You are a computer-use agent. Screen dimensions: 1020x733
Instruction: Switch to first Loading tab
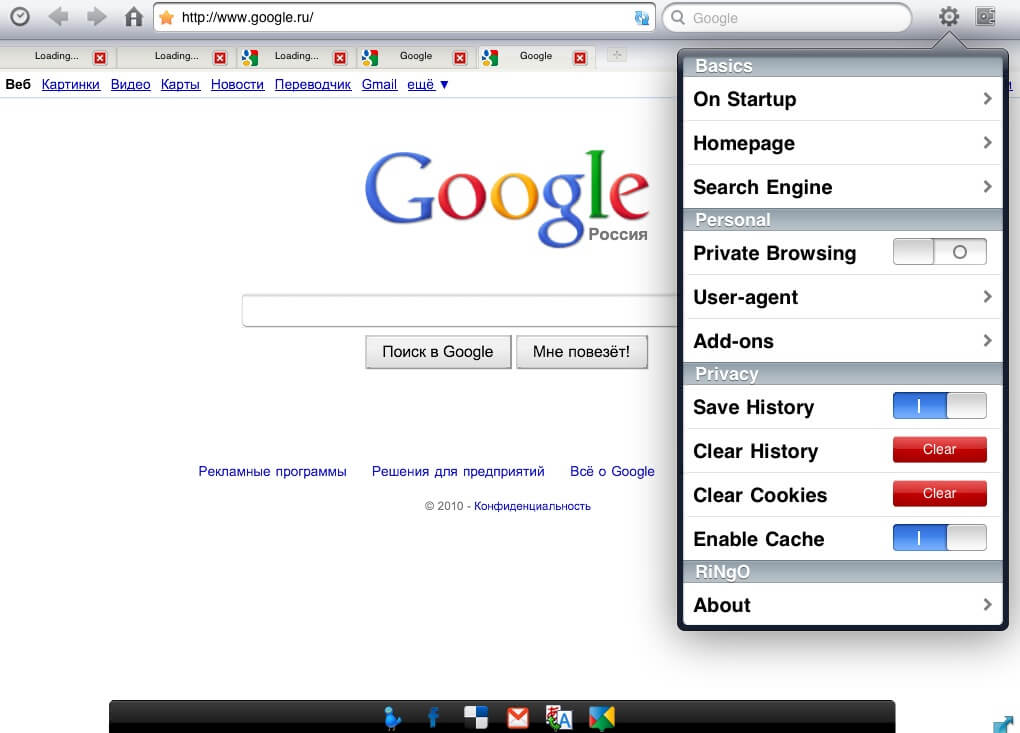tap(56, 56)
